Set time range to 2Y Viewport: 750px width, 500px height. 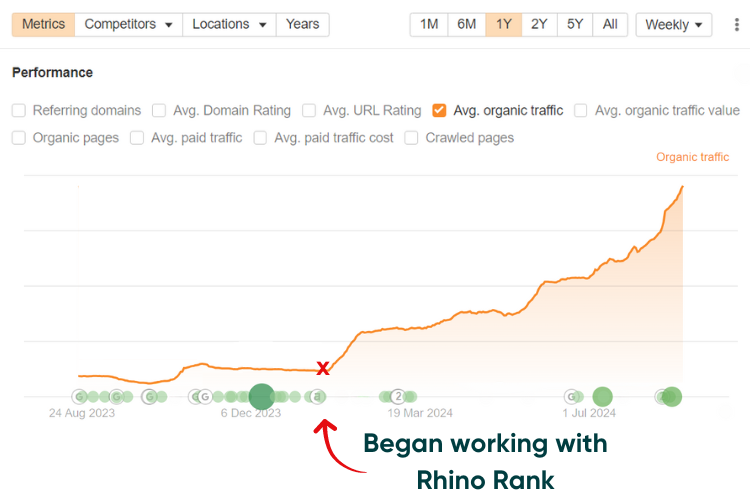pos(539,24)
